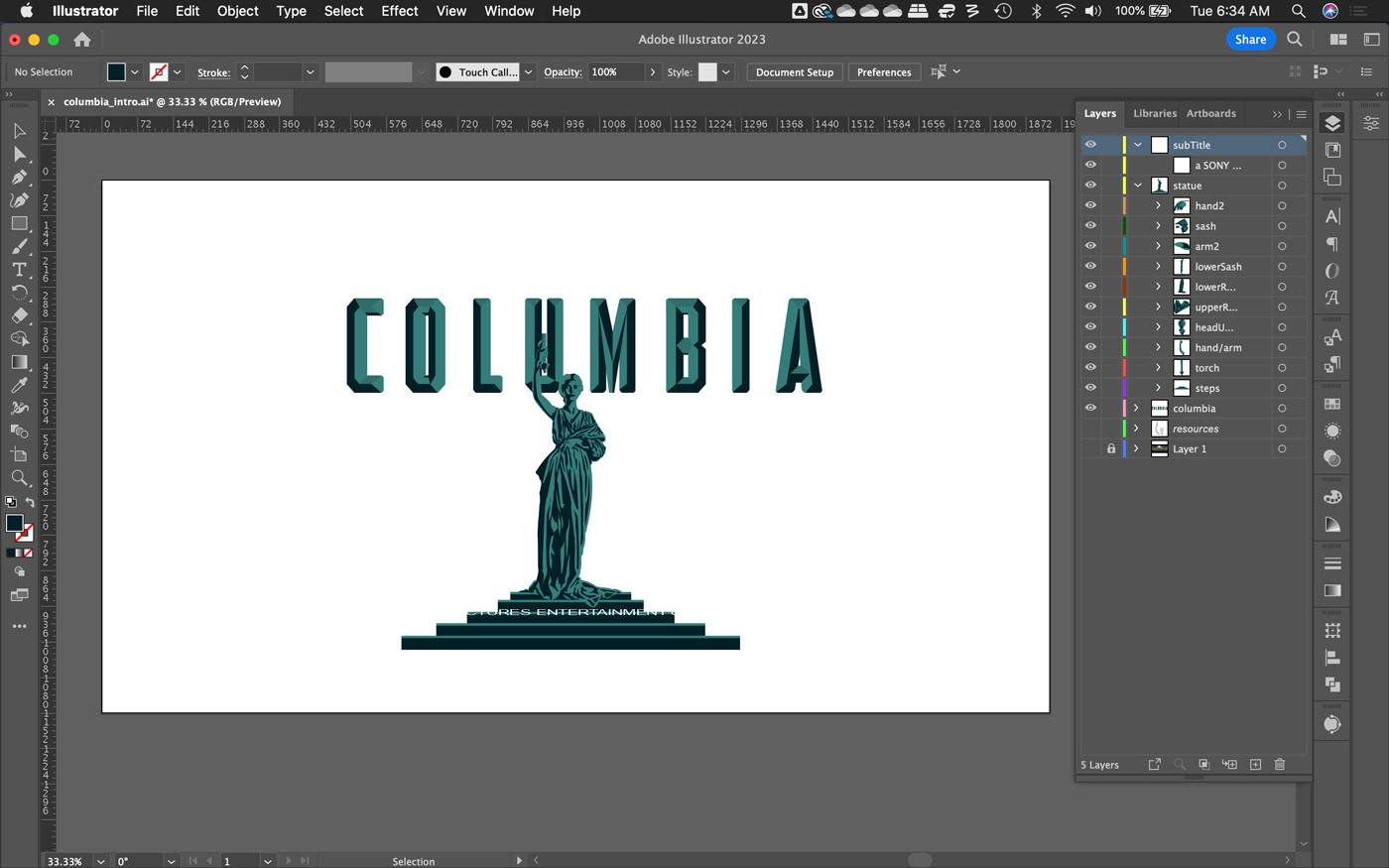
Task: Select the Zoom tool magnifier
Action: click(19, 478)
